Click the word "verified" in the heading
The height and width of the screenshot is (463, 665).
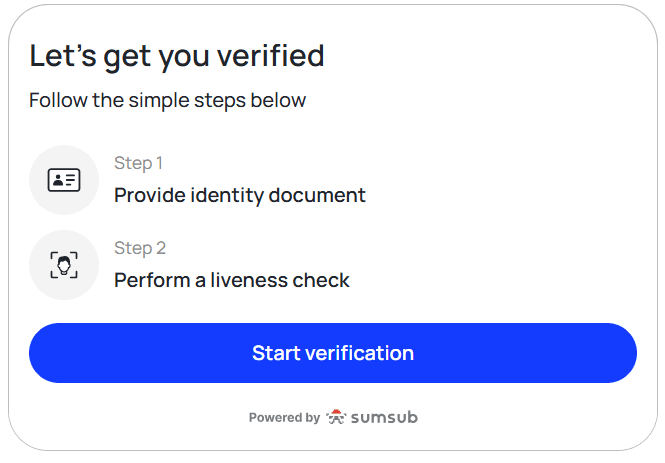pyautogui.click(x=274, y=55)
